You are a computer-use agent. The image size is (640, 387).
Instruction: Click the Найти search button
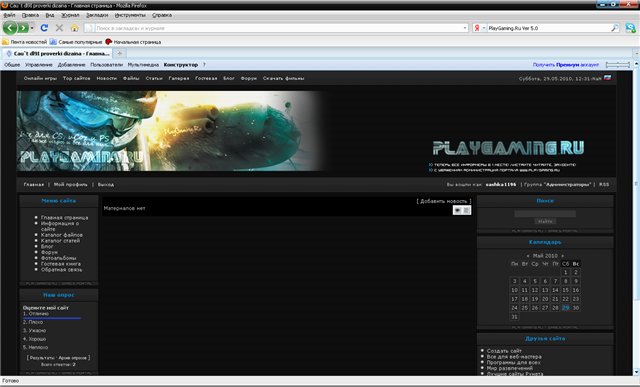click(x=545, y=221)
